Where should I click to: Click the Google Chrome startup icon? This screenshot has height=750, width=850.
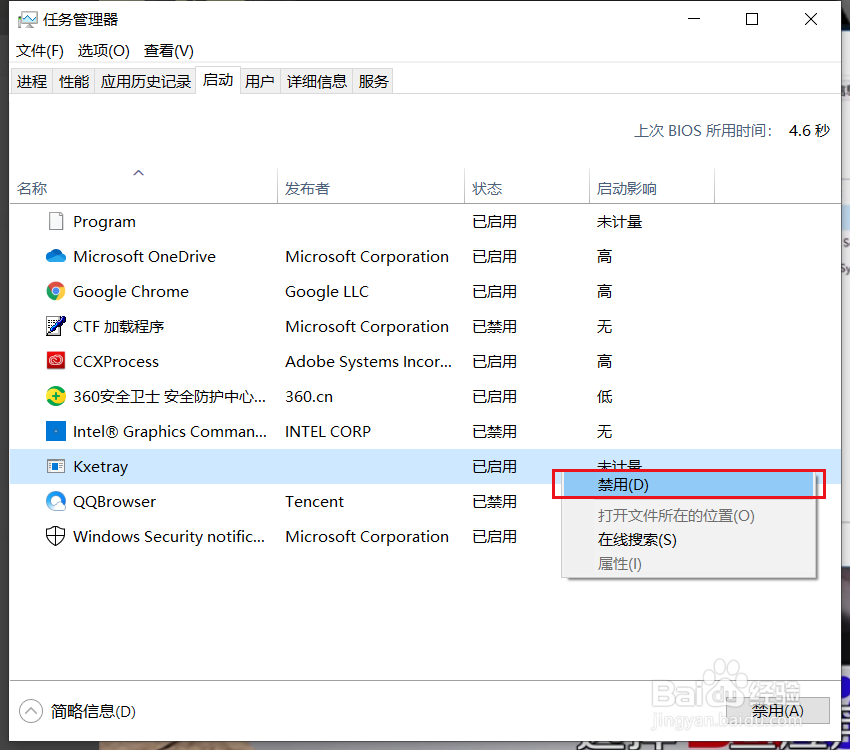click(x=57, y=291)
